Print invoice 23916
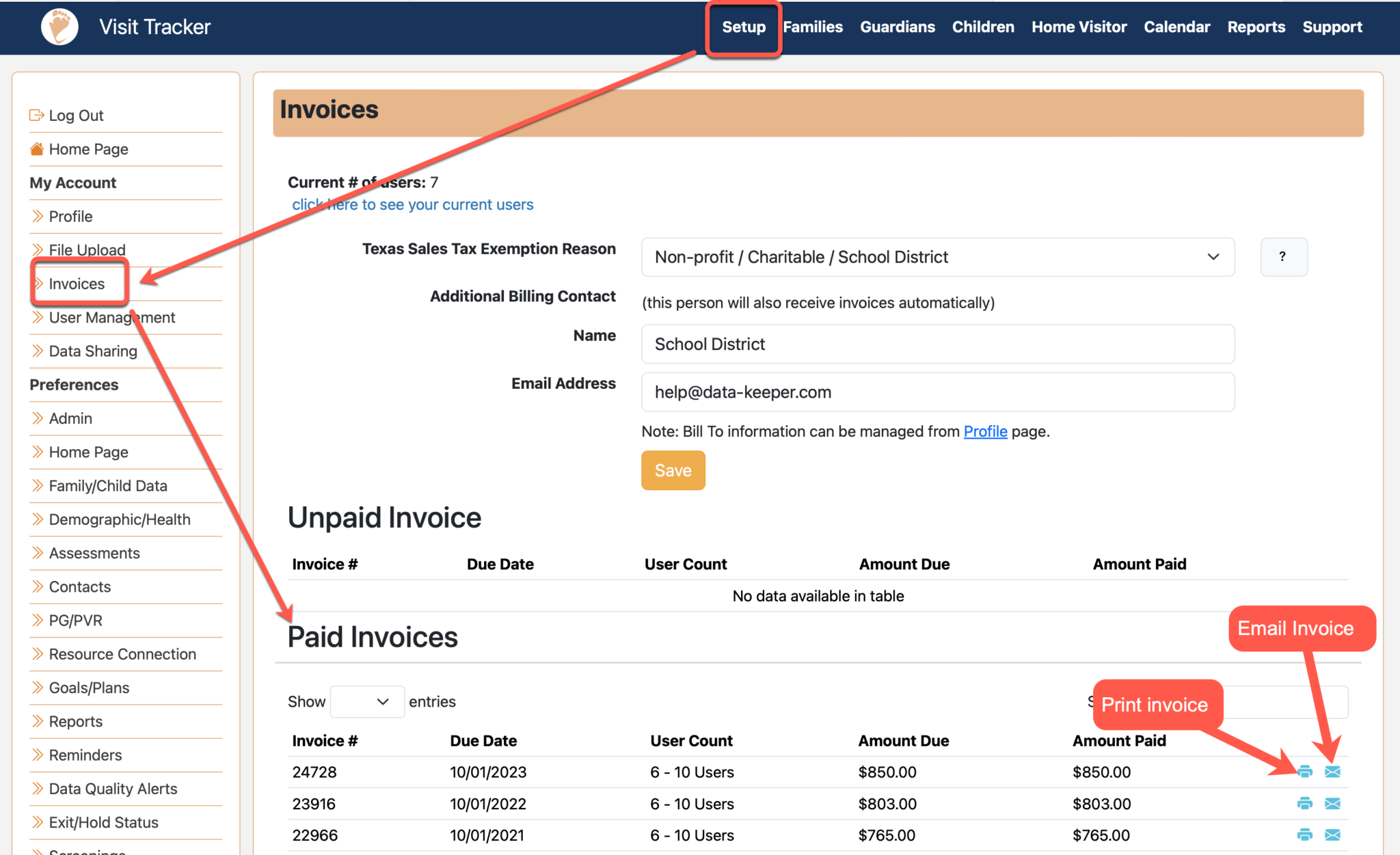 [x=1304, y=803]
